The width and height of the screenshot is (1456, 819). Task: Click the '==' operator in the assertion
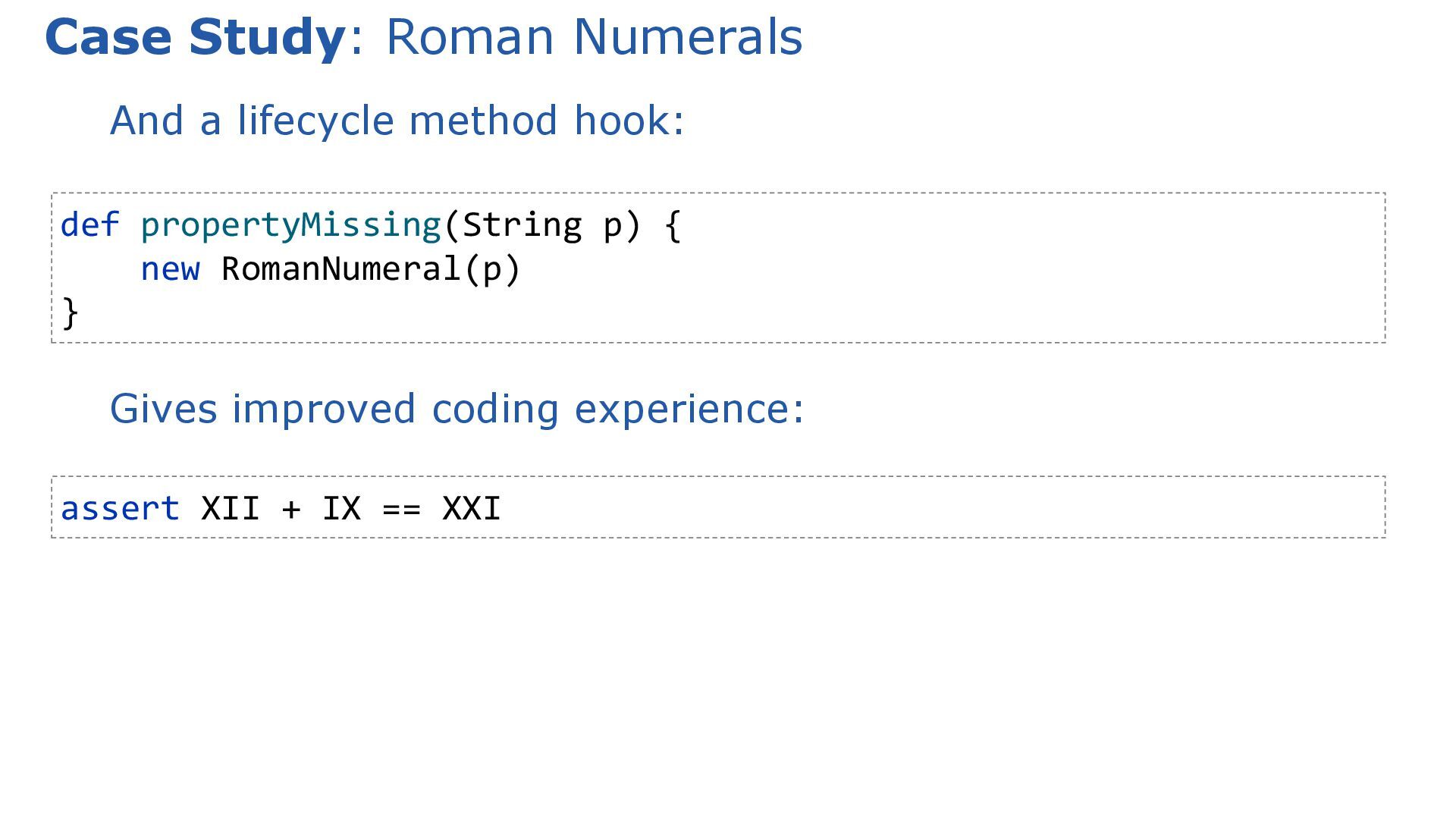coord(401,508)
